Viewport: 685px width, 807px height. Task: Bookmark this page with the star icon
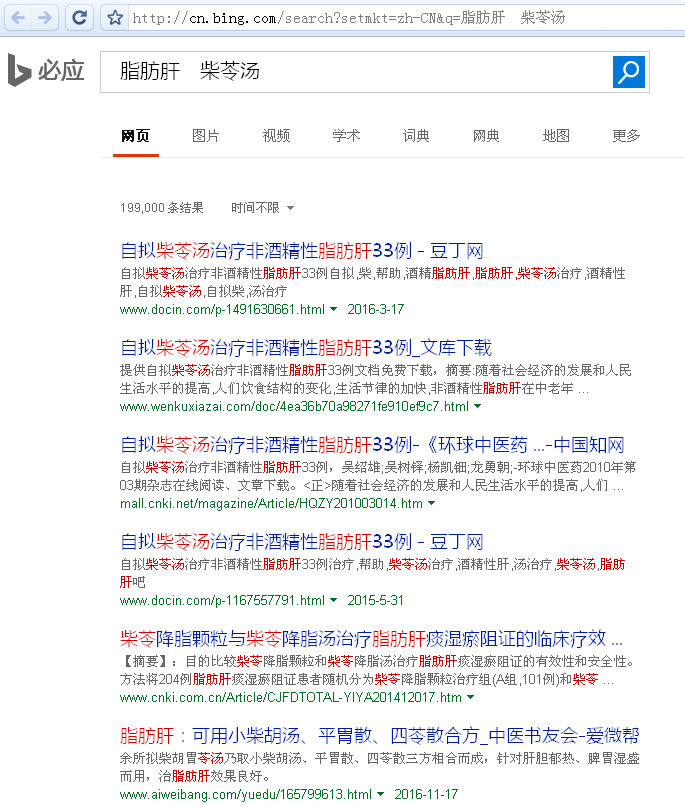point(115,18)
